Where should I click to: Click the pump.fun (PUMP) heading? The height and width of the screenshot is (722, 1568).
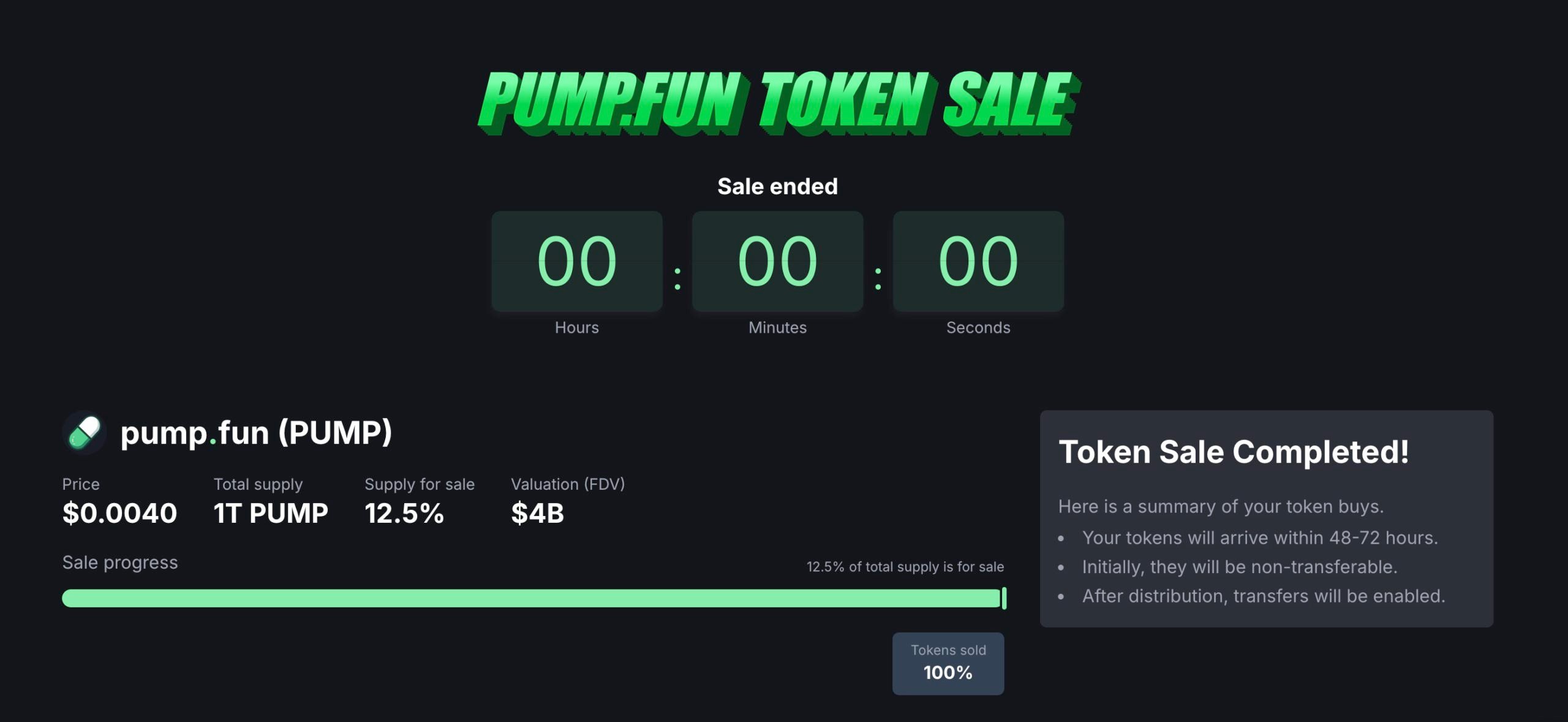[x=256, y=433]
